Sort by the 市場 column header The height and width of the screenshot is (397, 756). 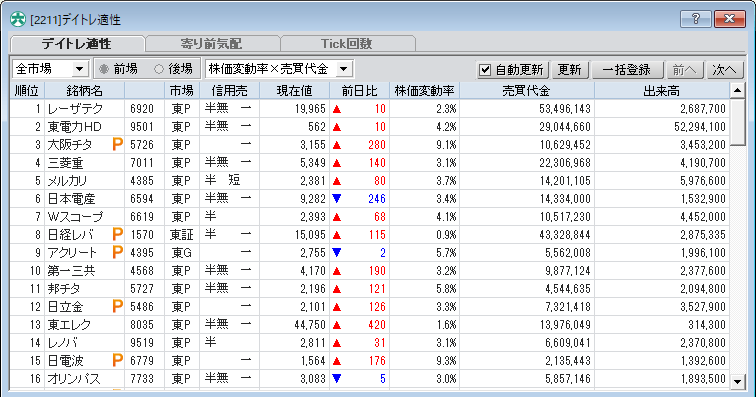coord(182,91)
